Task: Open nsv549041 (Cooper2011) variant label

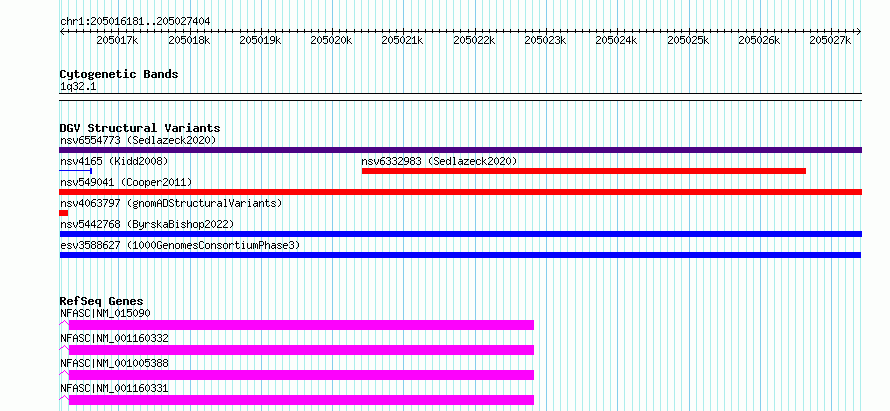Action: [x=126, y=182]
